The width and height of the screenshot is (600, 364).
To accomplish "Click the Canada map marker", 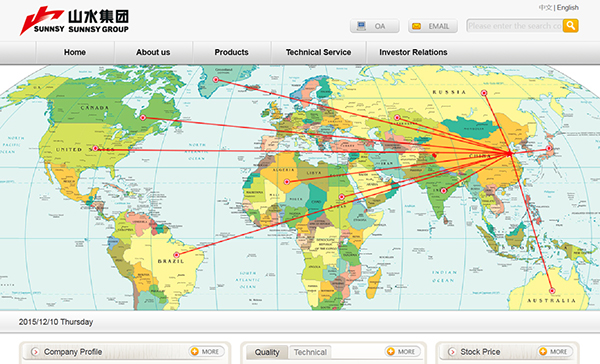I will click(143, 118).
